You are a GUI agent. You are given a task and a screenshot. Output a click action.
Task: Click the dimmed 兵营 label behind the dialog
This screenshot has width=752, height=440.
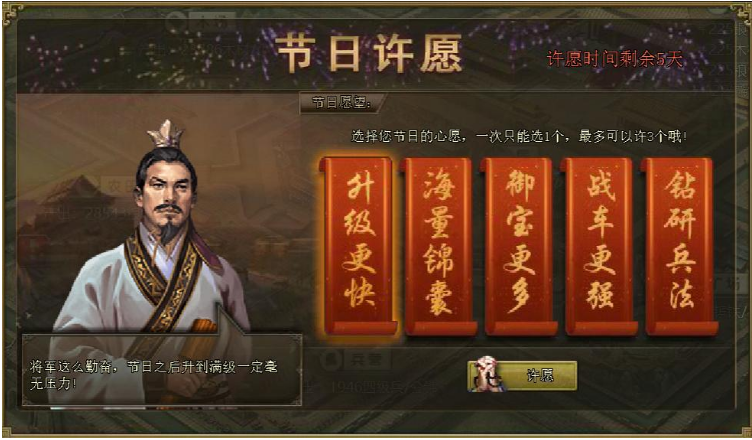(x=368, y=359)
